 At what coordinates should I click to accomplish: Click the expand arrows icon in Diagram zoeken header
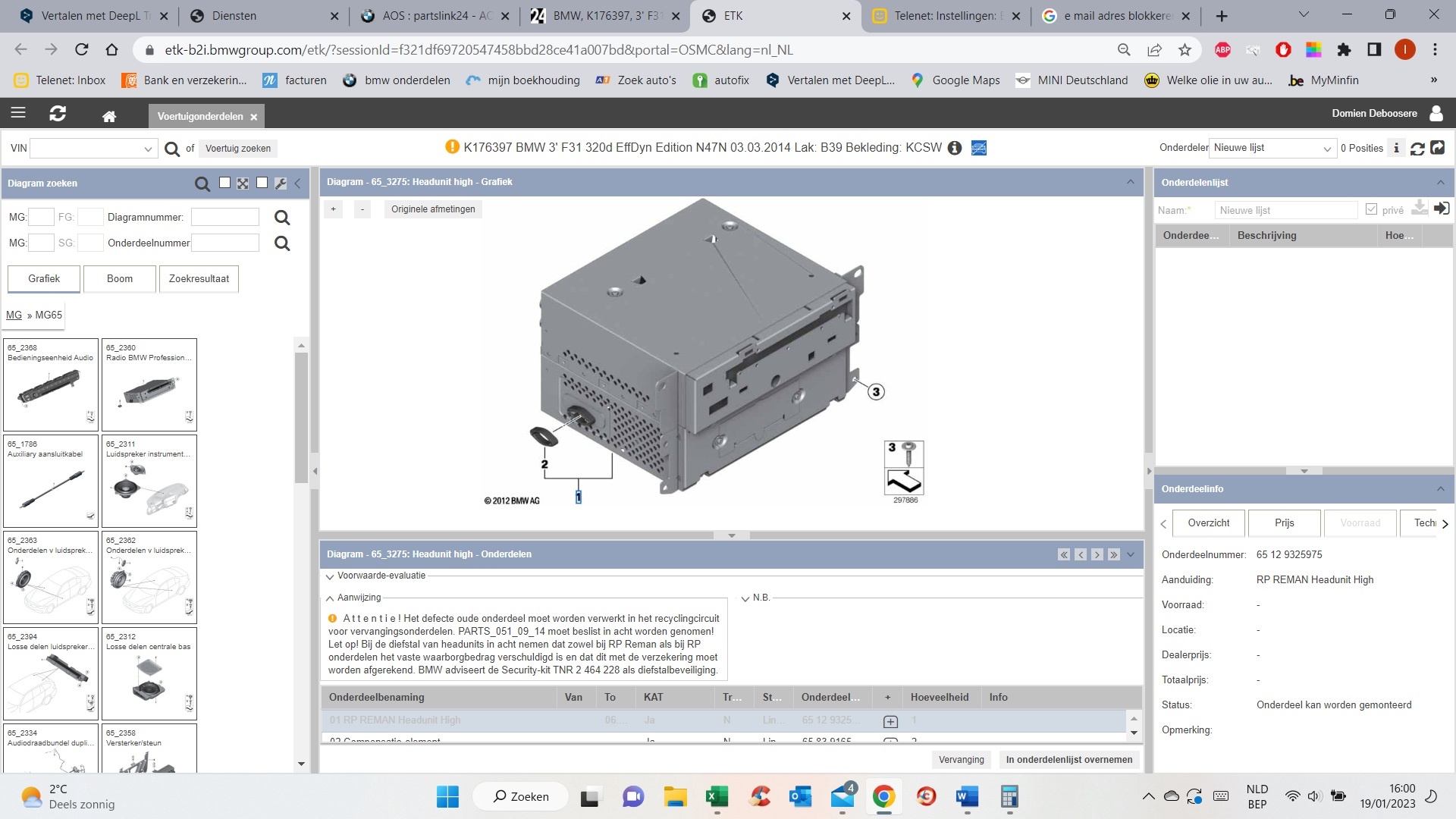coord(243,184)
